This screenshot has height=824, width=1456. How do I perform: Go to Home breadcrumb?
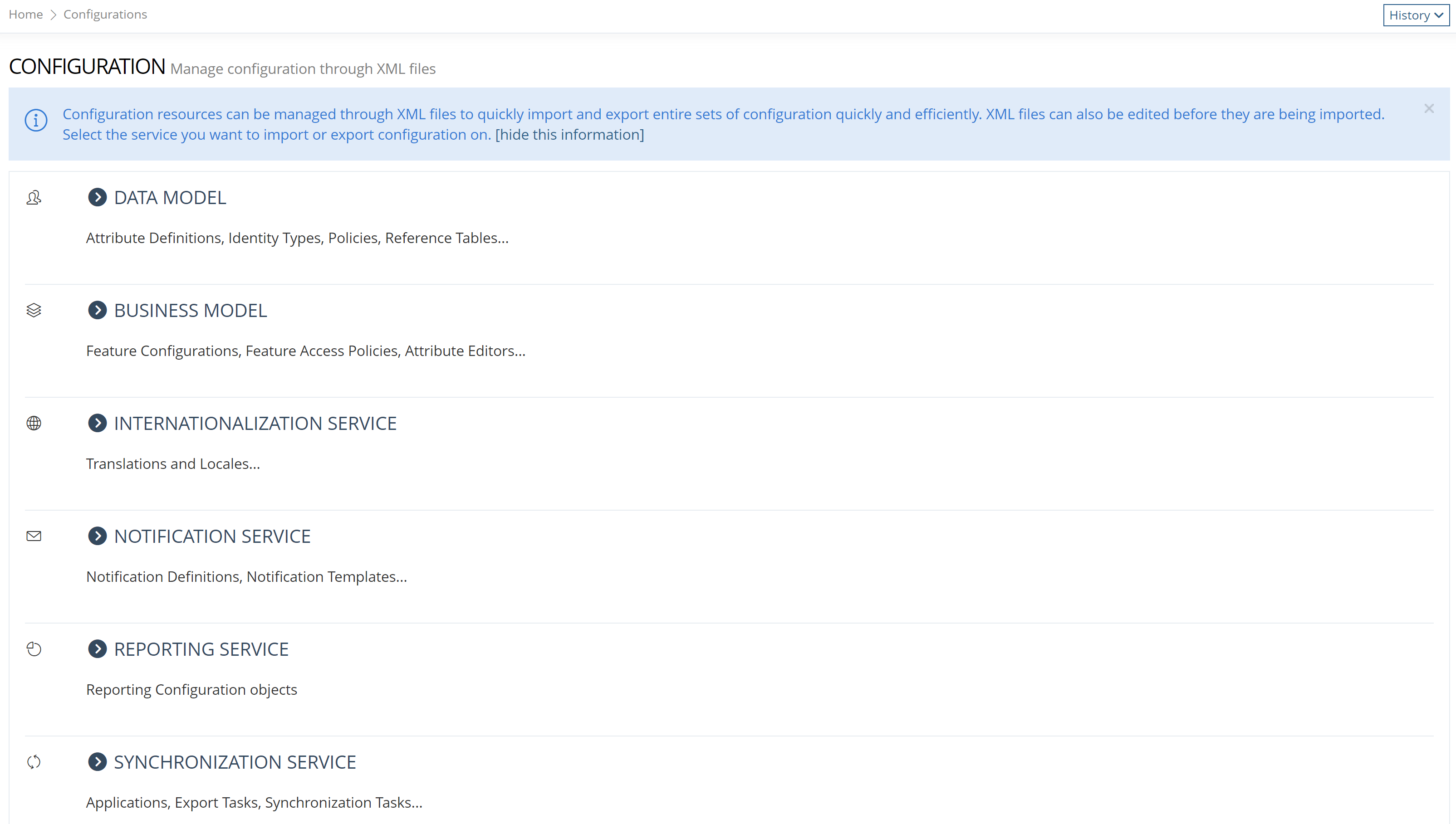click(x=25, y=14)
